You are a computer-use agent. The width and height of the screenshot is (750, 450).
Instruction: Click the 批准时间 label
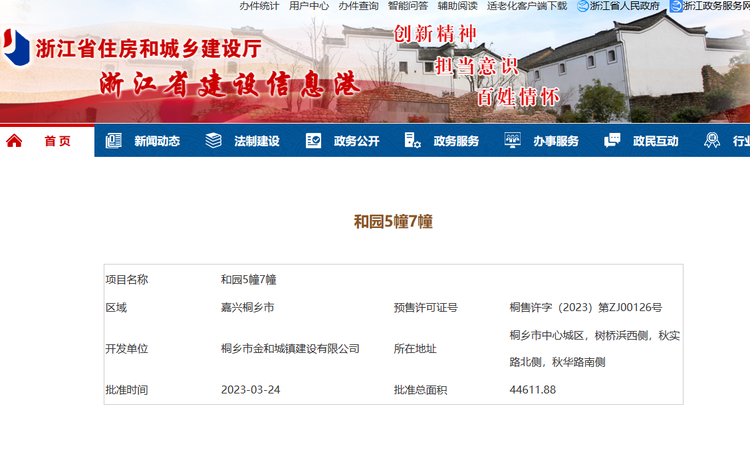127,390
